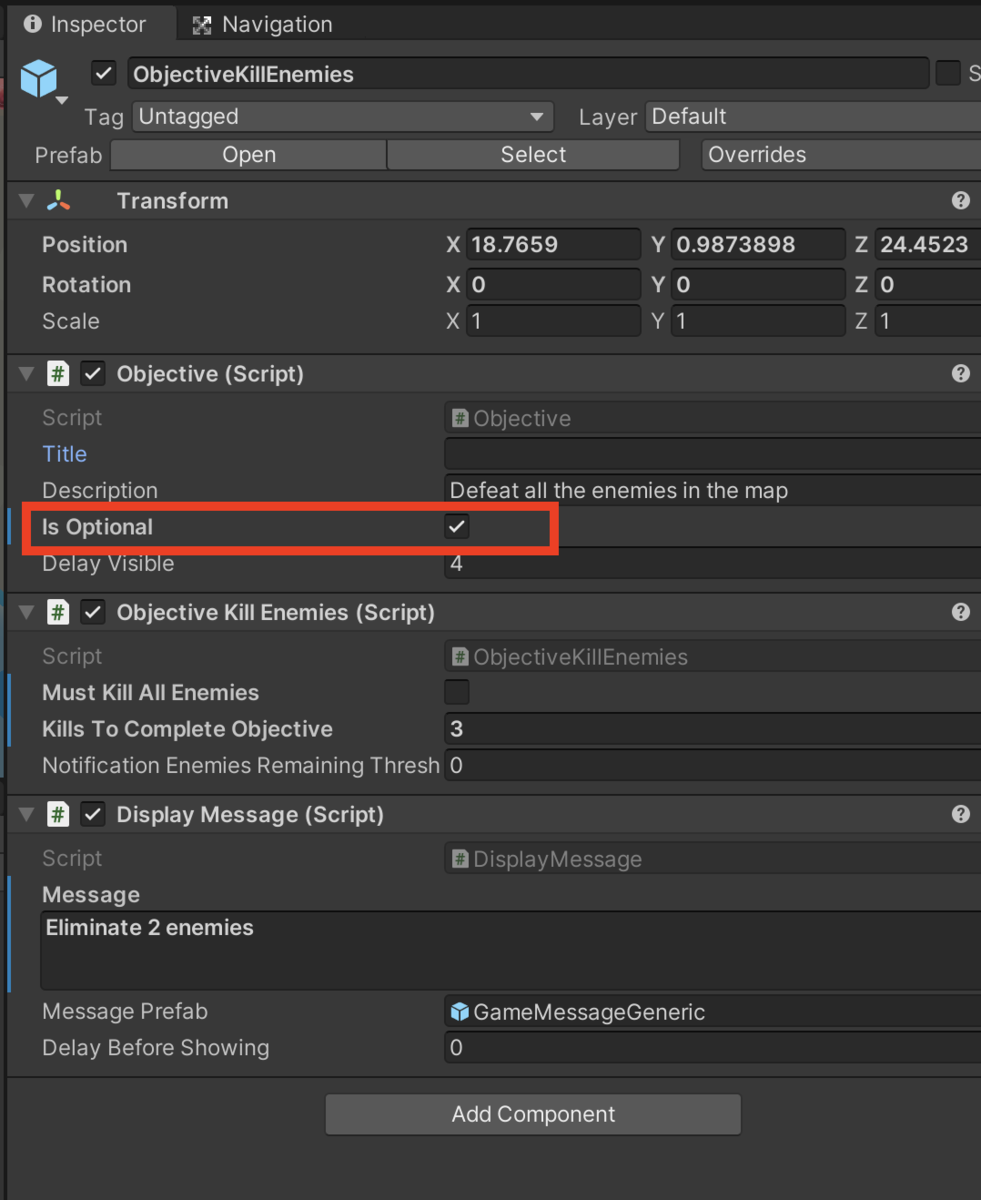981x1200 pixels.
Task: Click the Delay Visible label
Action: coord(108,563)
